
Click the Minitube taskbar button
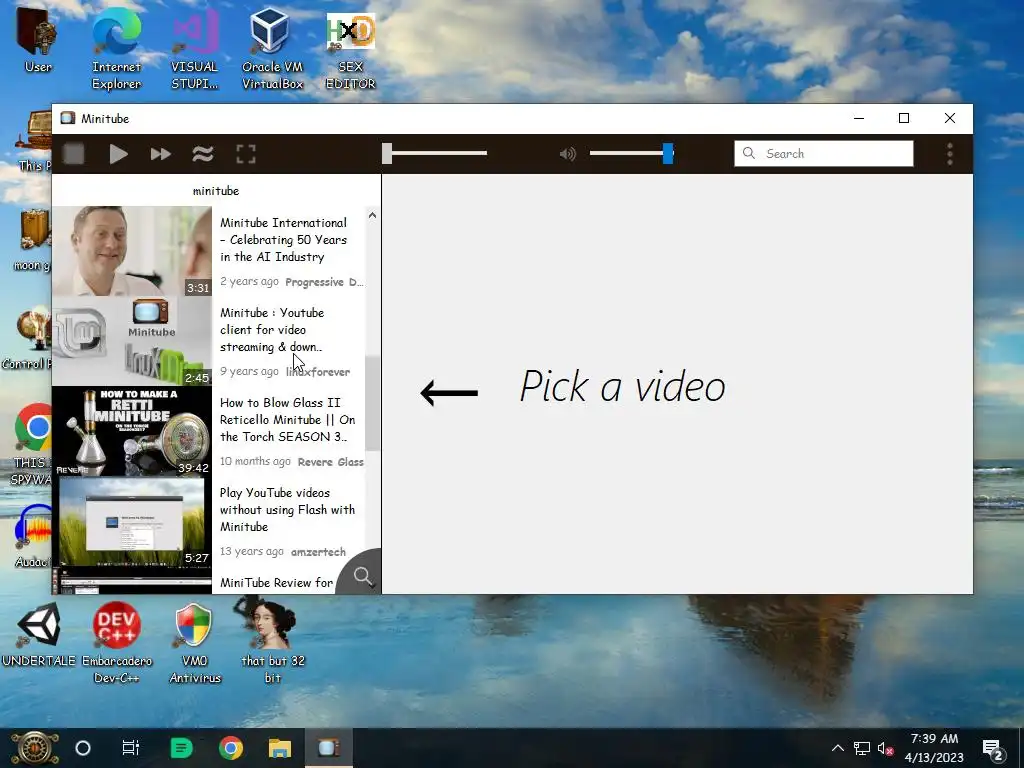tap(328, 748)
